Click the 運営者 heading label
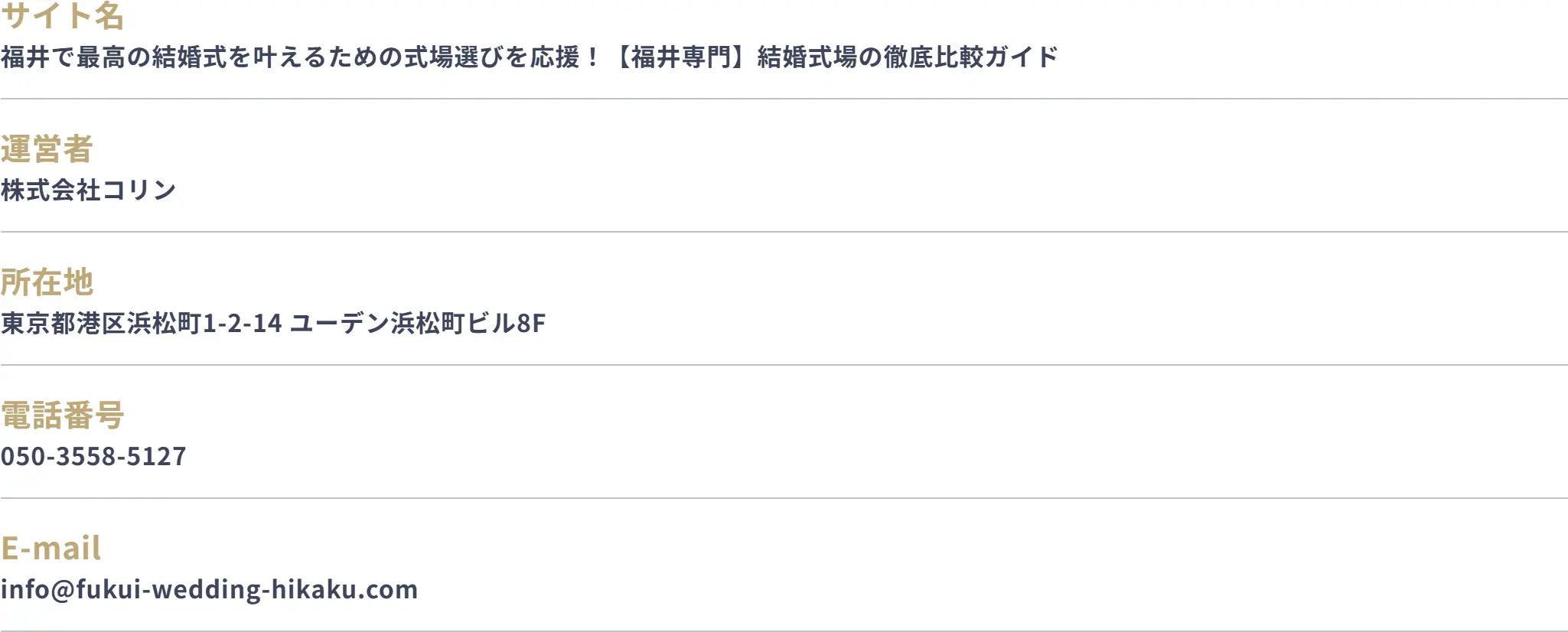The image size is (1568, 632). coord(47,149)
